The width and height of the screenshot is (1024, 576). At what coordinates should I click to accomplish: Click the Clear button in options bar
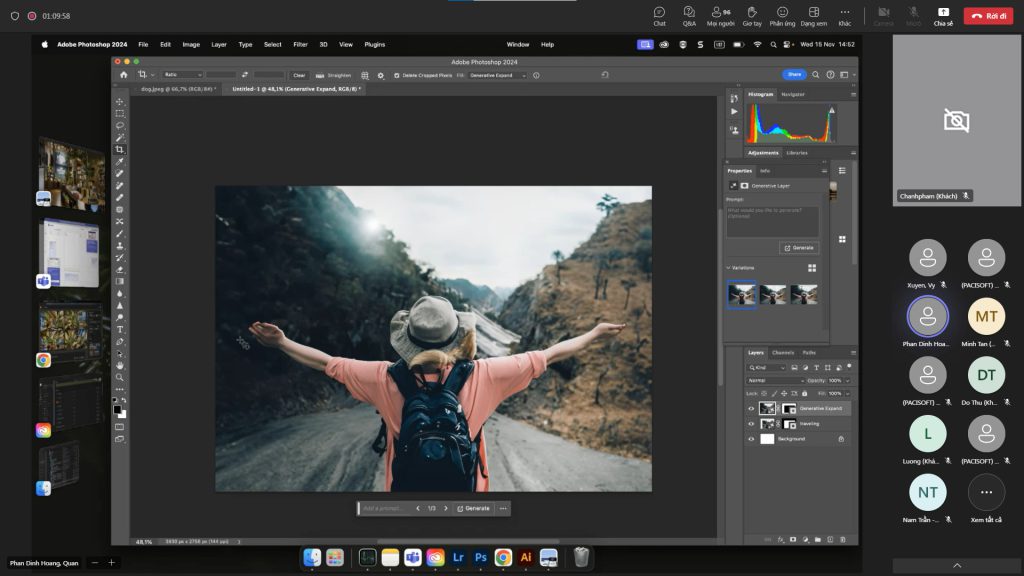point(299,76)
